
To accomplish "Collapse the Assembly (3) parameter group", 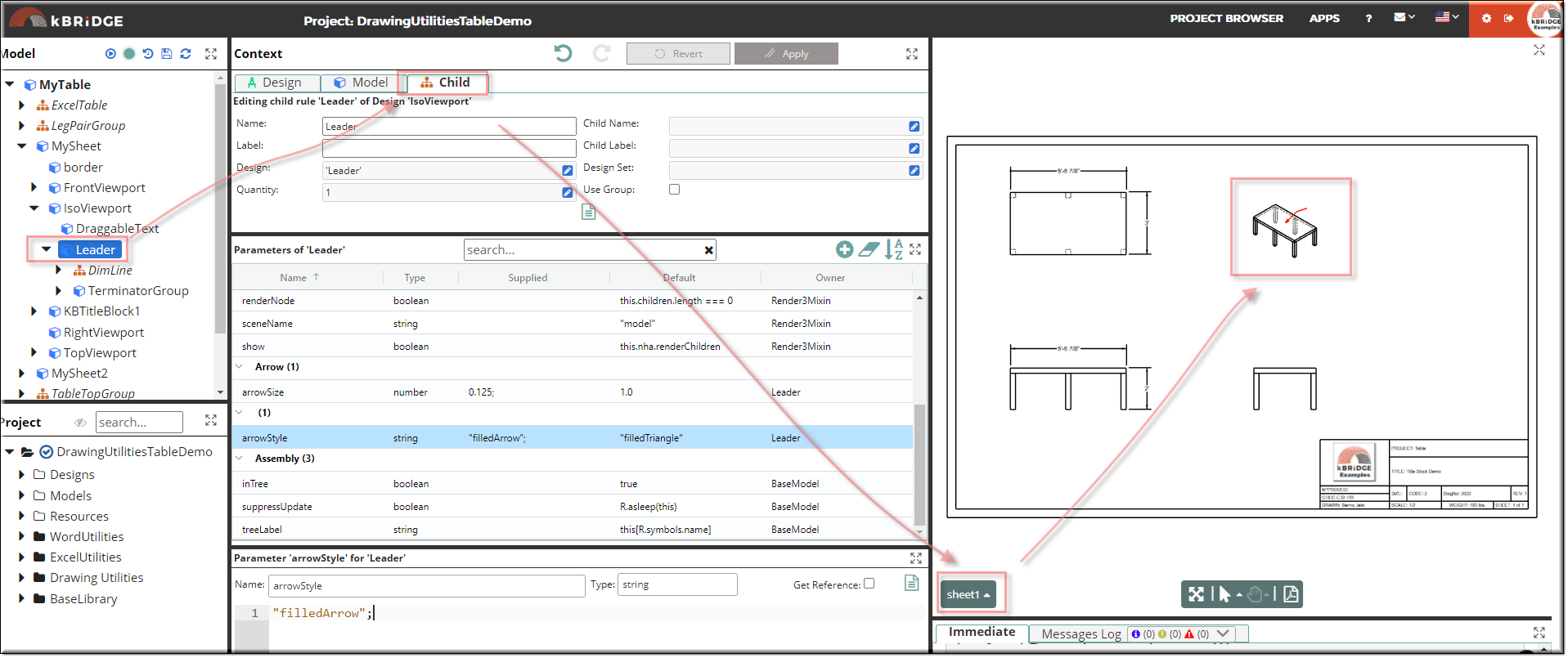I will 240,459.
